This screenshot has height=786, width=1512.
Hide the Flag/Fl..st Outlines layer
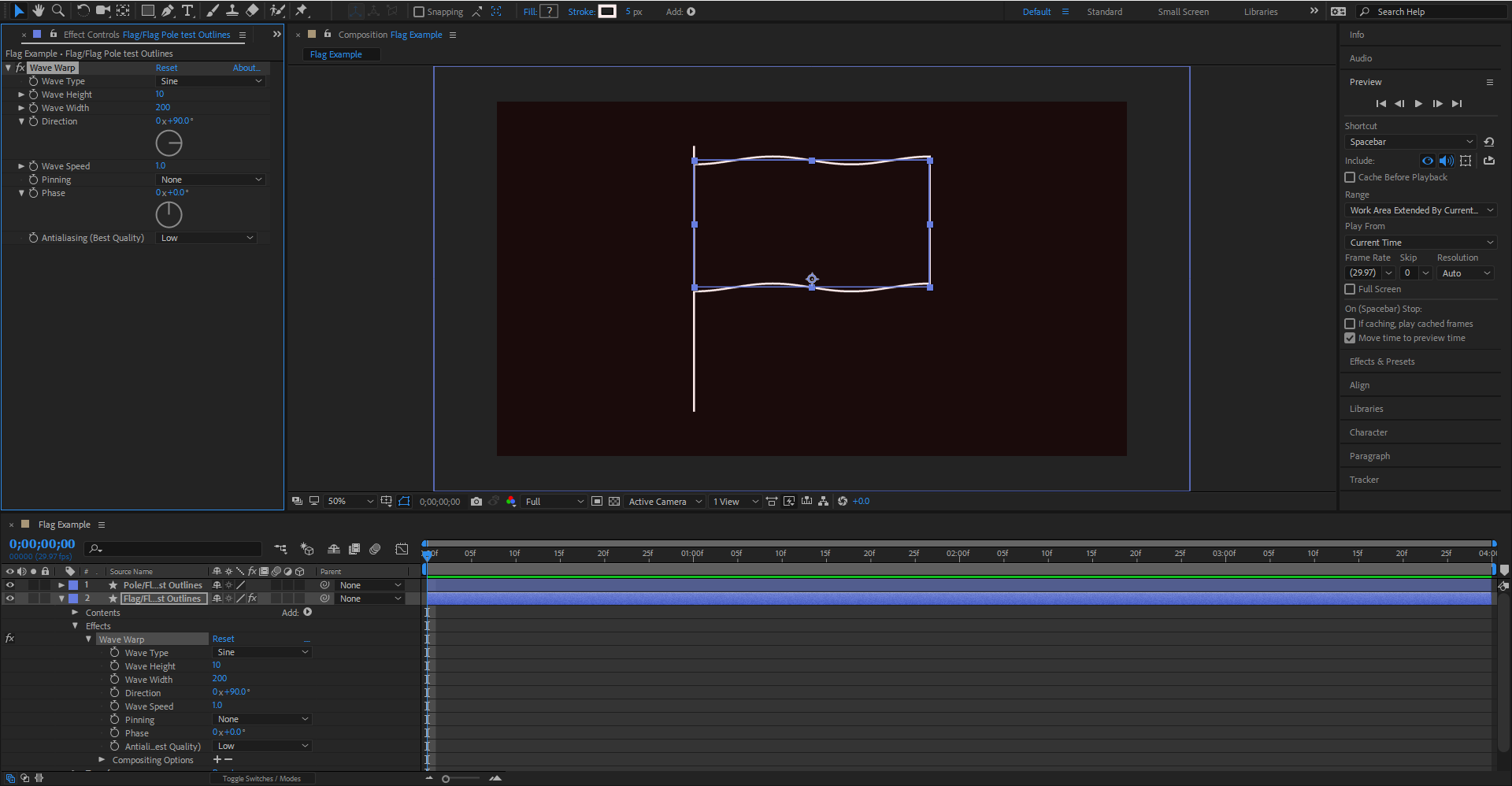tap(10, 599)
